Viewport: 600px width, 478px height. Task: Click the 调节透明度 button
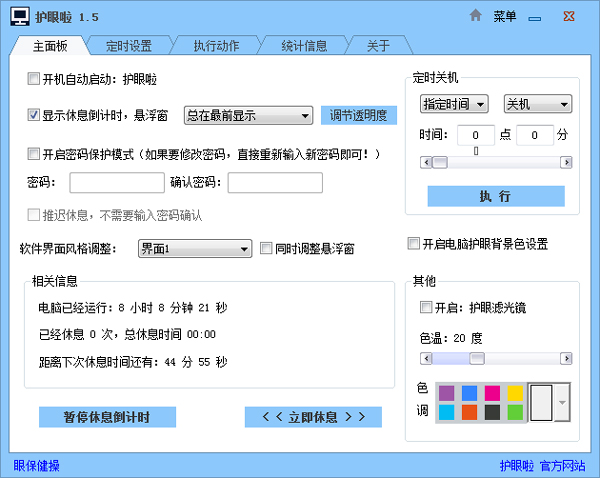(359, 115)
